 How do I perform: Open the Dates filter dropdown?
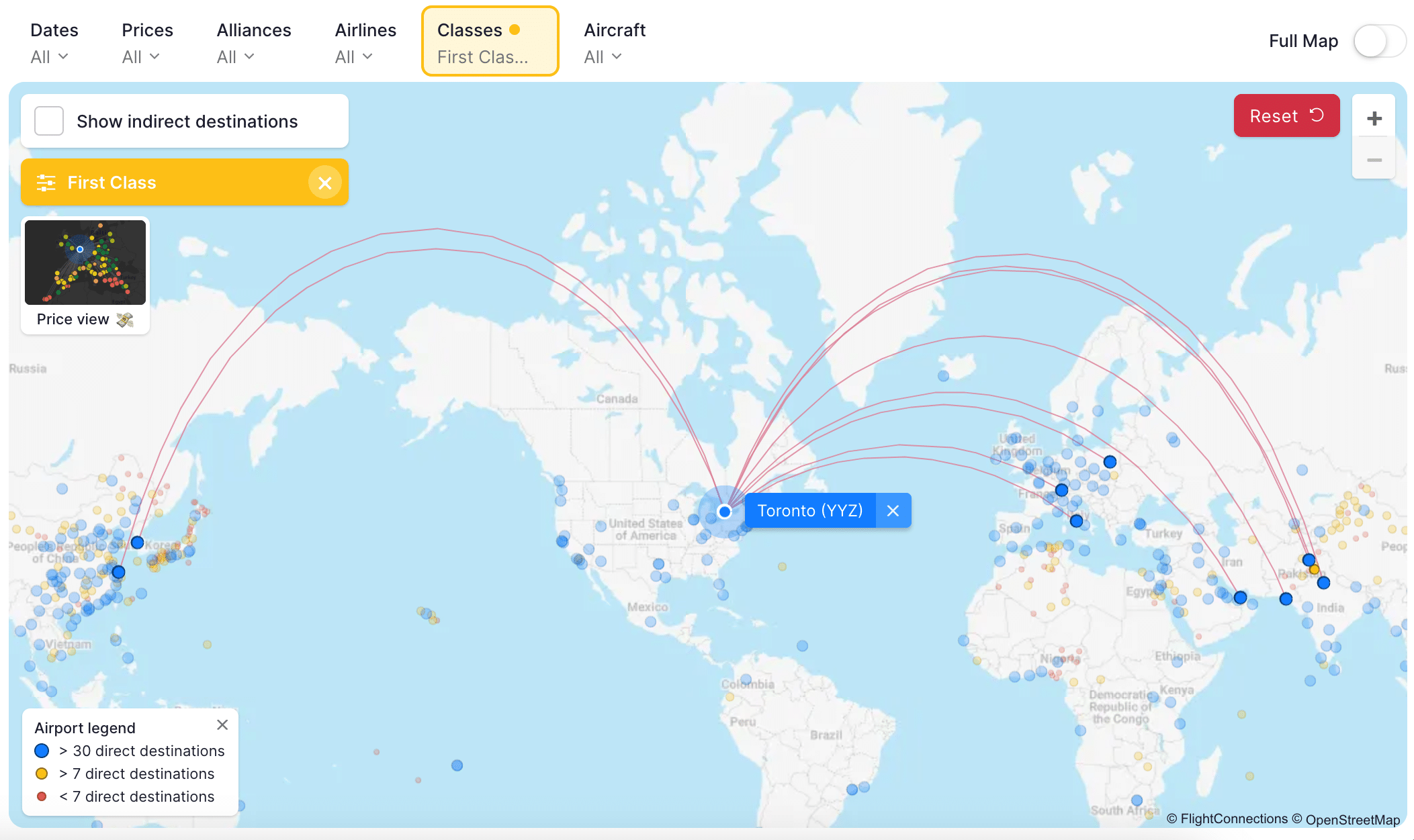[x=50, y=43]
